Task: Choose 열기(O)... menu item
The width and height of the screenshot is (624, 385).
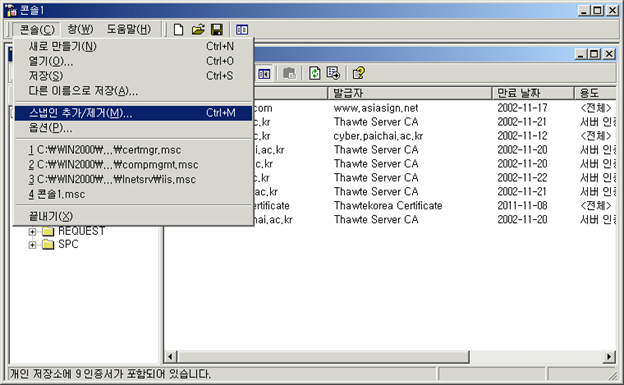Action: (x=134, y=61)
